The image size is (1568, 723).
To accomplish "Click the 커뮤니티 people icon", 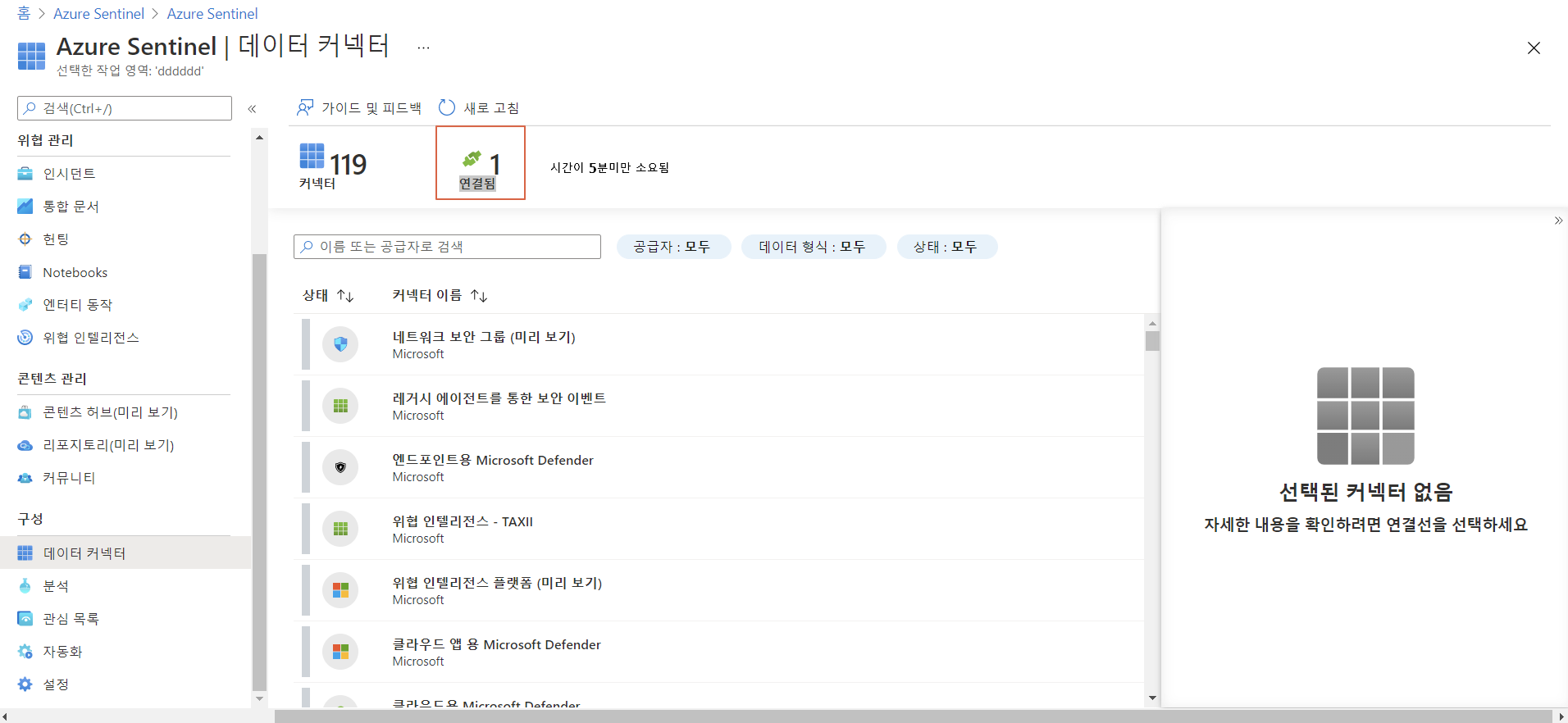I will coord(25,478).
